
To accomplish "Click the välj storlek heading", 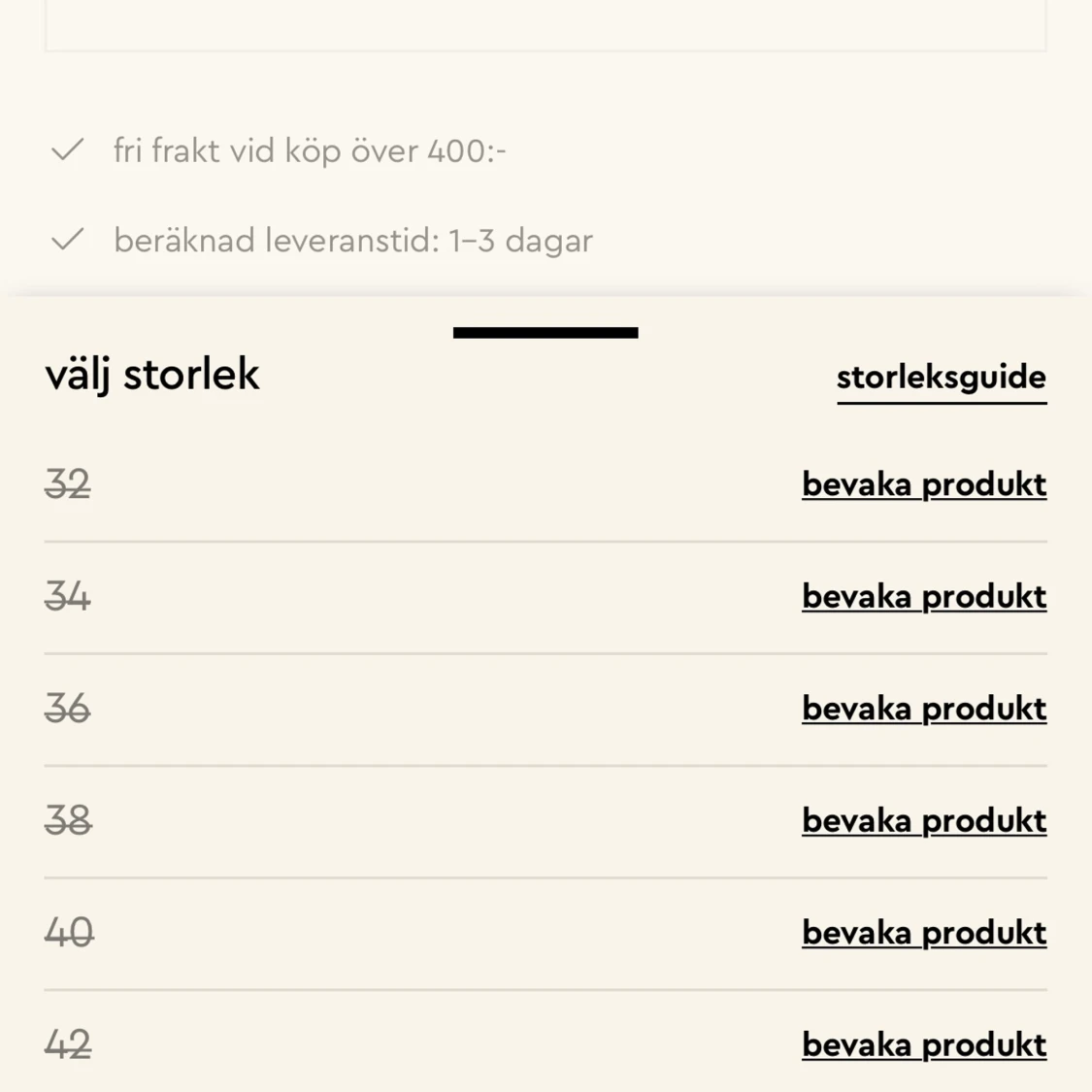I will 152,375.
